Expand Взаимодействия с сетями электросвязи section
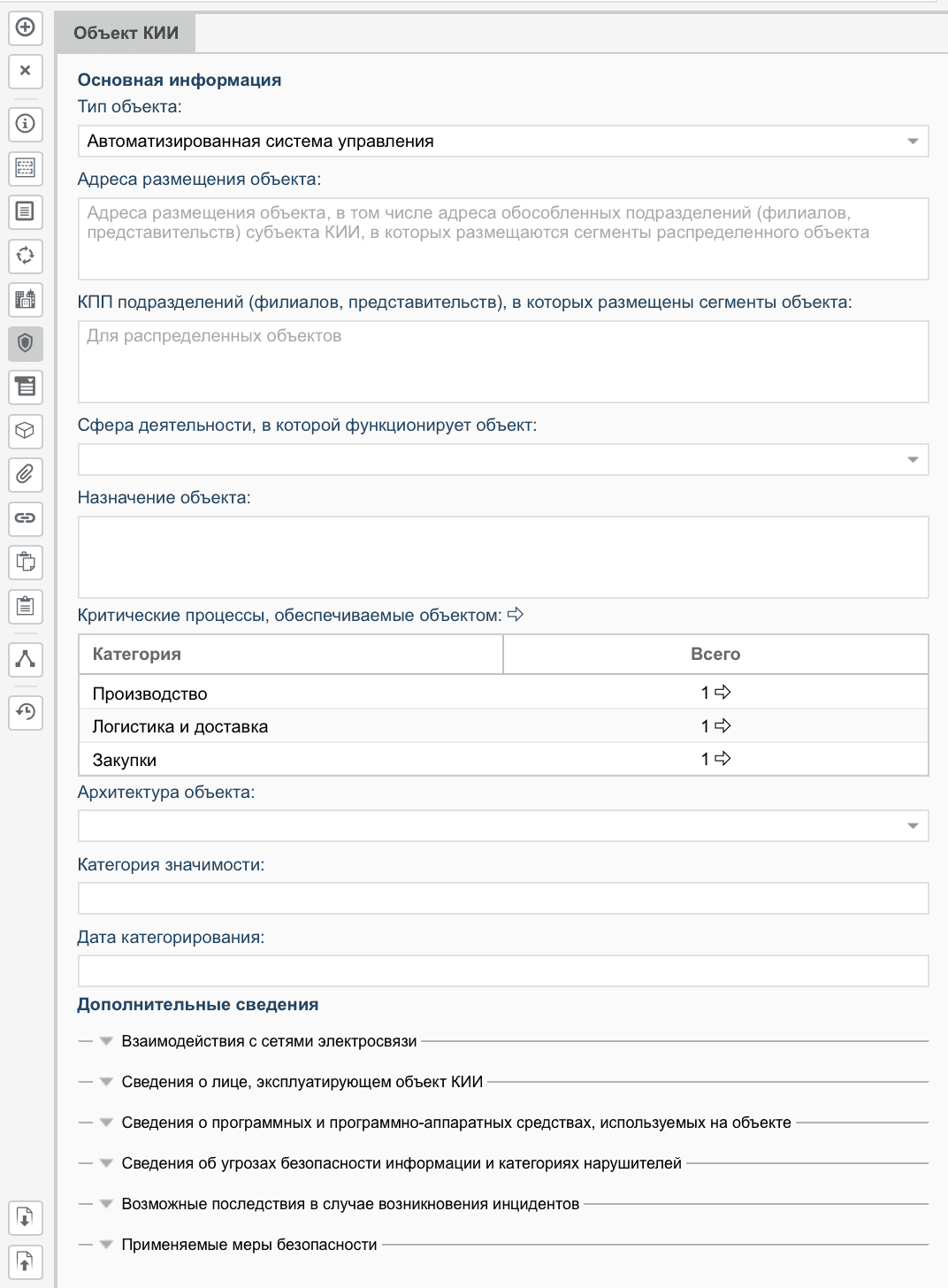This screenshot has height=1288, width=948. (106, 1041)
